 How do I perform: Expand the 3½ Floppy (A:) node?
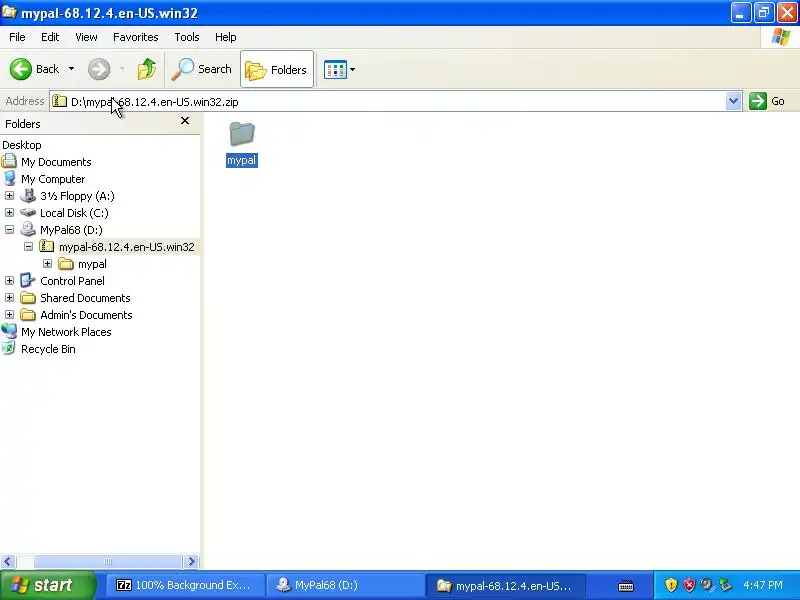tap(9, 195)
